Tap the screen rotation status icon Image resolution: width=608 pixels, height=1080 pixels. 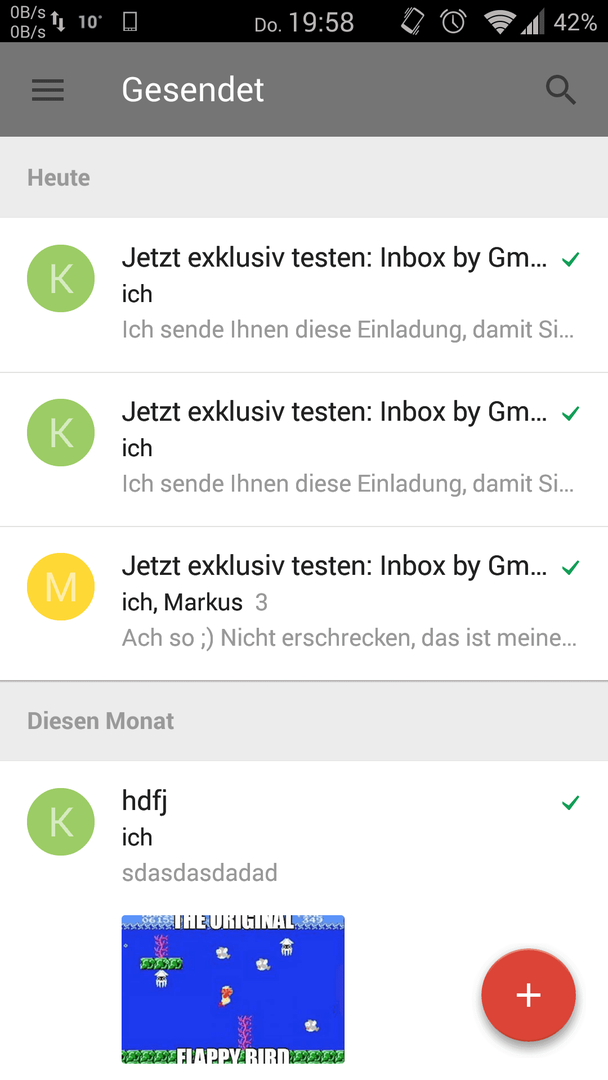(x=412, y=22)
